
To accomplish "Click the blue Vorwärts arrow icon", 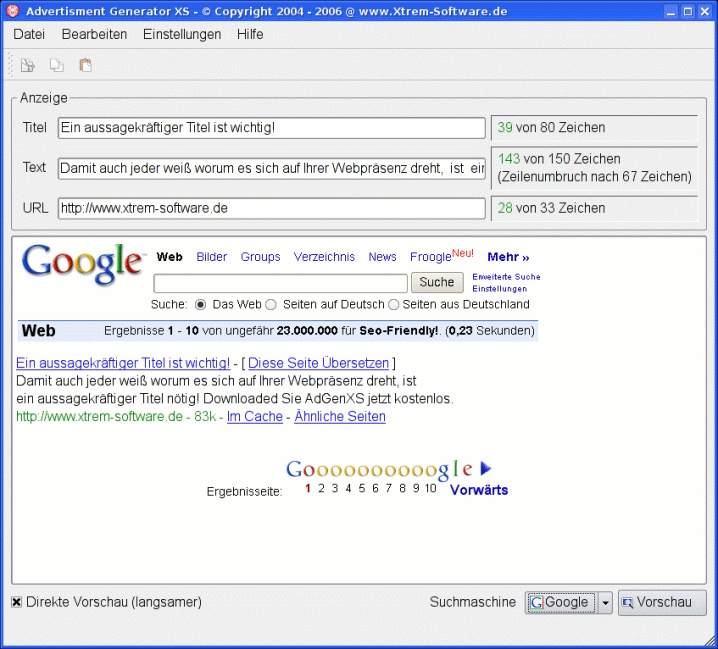I will coord(486,468).
